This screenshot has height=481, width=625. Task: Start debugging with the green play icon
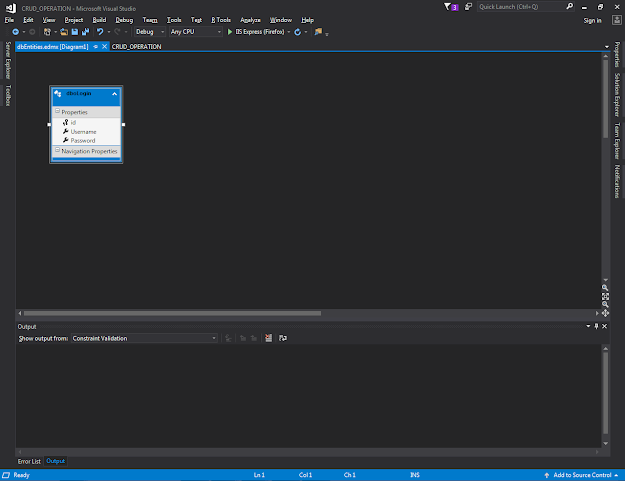(230, 32)
